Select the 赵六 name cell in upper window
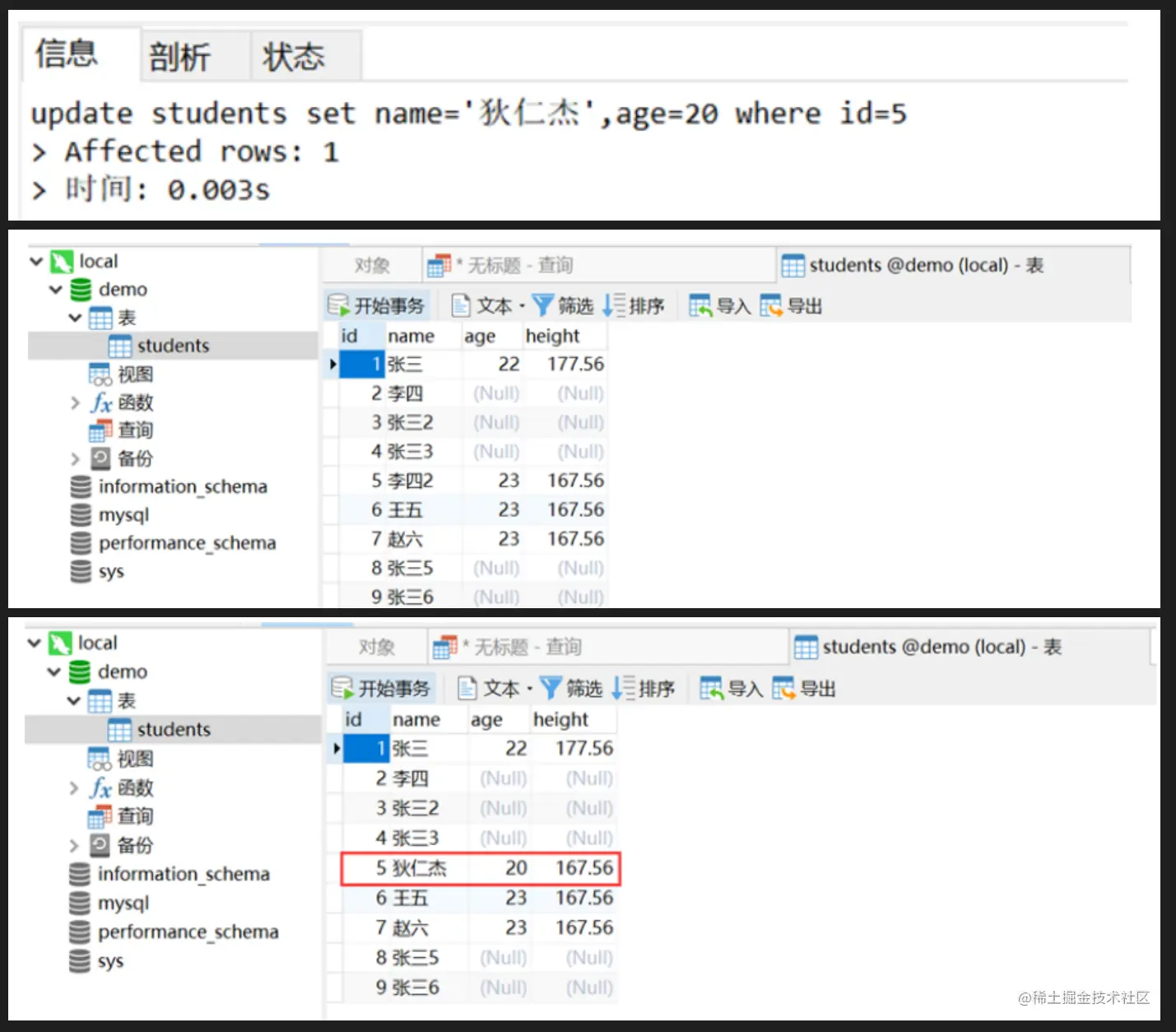The height and width of the screenshot is (1032, 1176). (423, 539)
